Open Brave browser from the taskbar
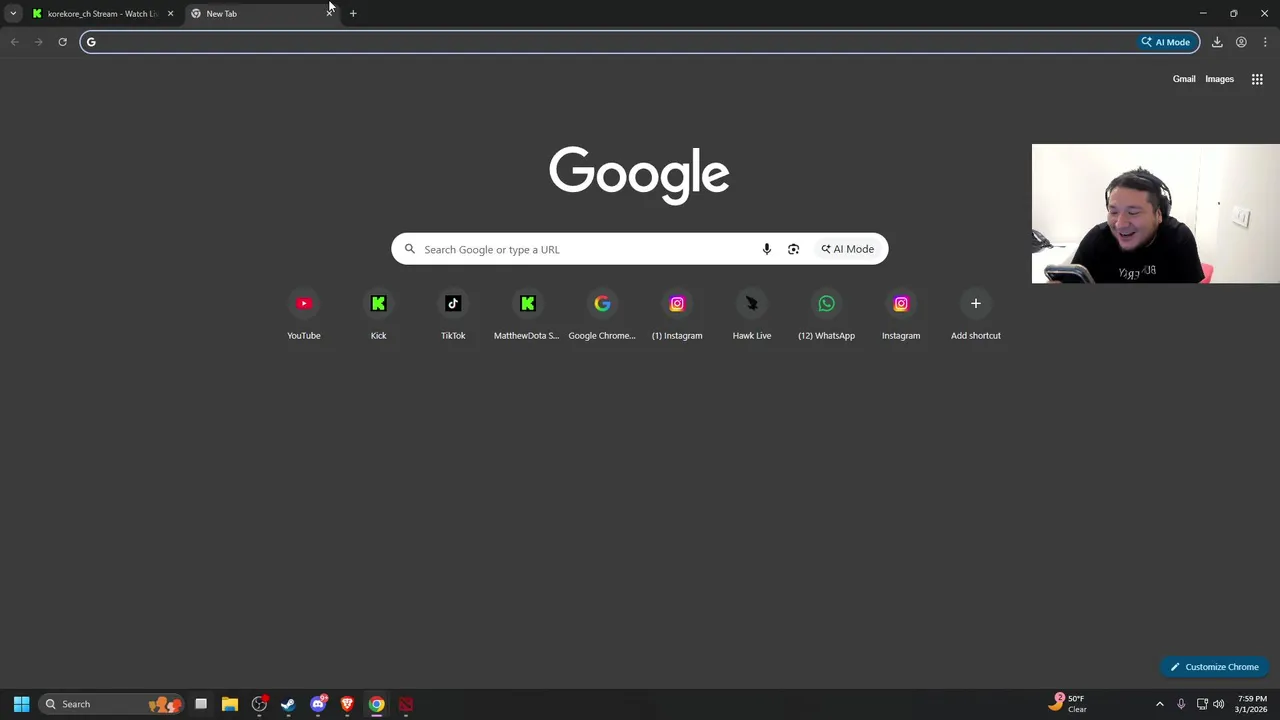This screenshot has height=720, width=1280. (347, 704)
